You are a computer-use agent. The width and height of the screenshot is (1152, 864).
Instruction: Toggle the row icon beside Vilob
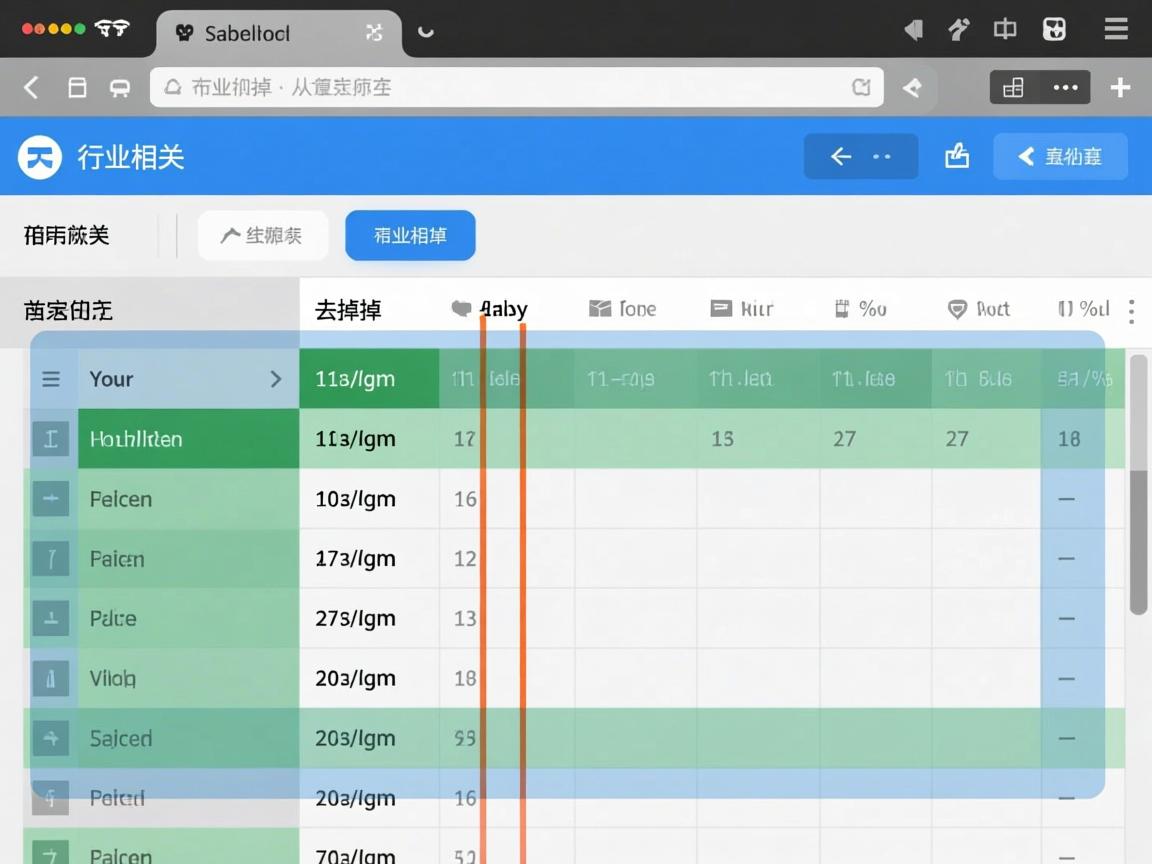51,679
